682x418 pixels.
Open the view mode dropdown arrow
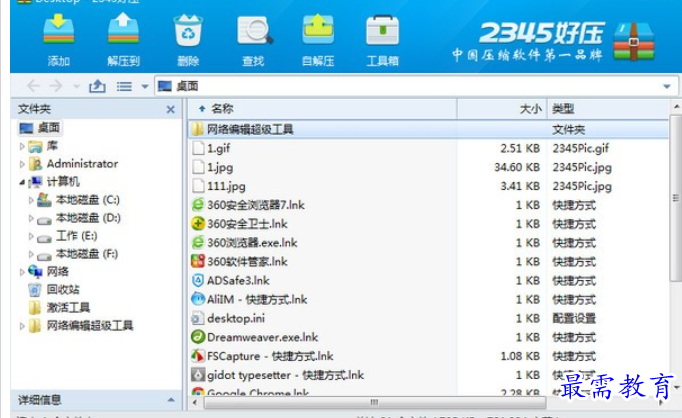pos(145,87)
